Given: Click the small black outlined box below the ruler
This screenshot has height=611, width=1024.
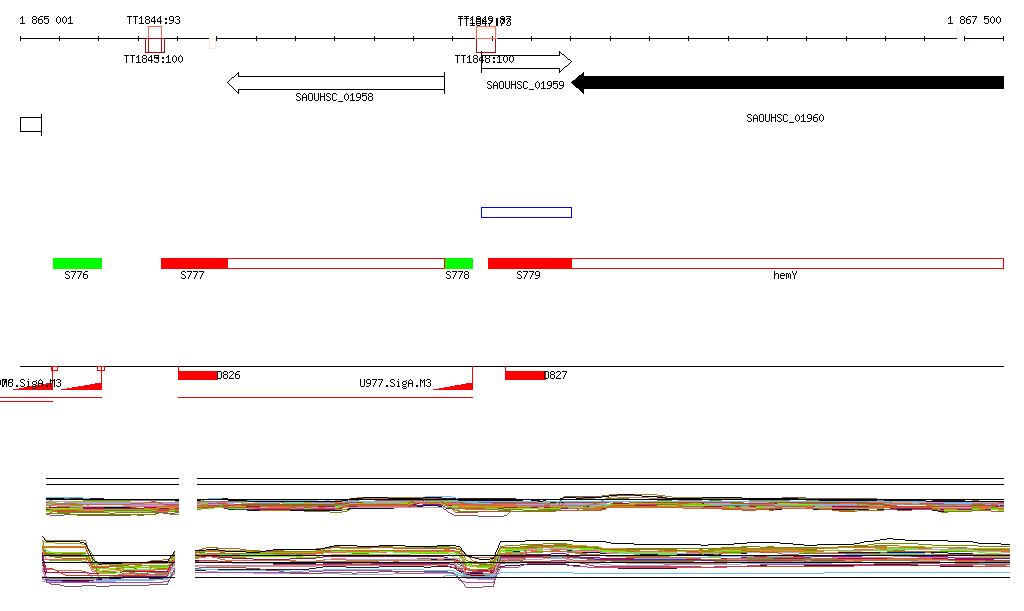Looking at the screenshot, I should point(31,124).
